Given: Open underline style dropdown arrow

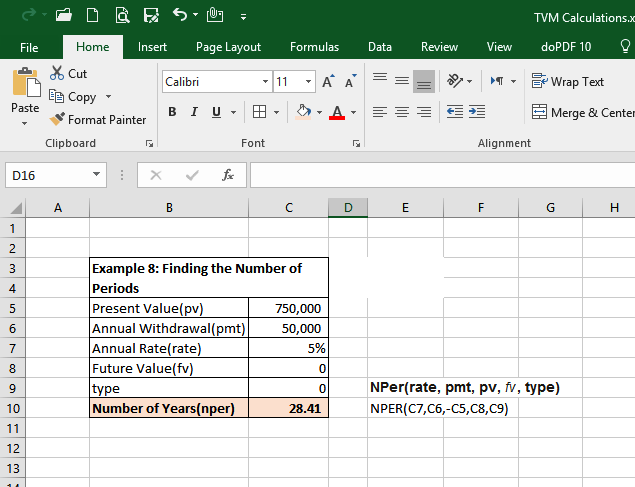Looking at the screenshot, I should 233,112.
